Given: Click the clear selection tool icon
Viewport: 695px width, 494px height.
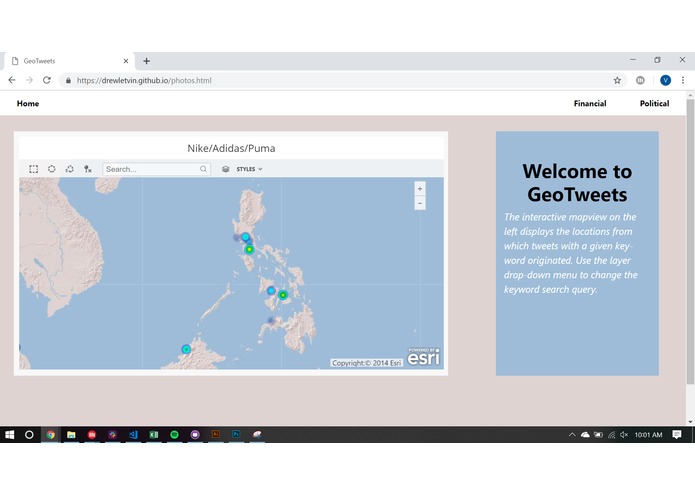Looking at the screenshot, I should [x=88, y=169].
